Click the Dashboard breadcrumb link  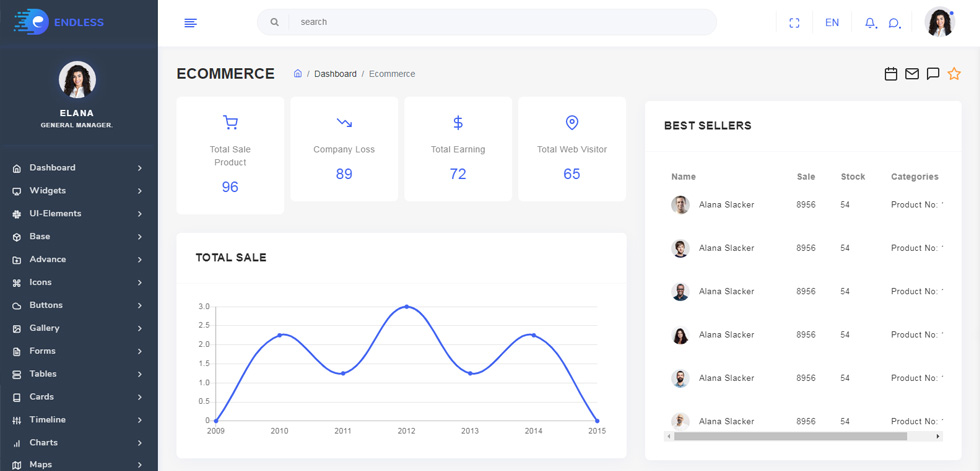(335, 74)
